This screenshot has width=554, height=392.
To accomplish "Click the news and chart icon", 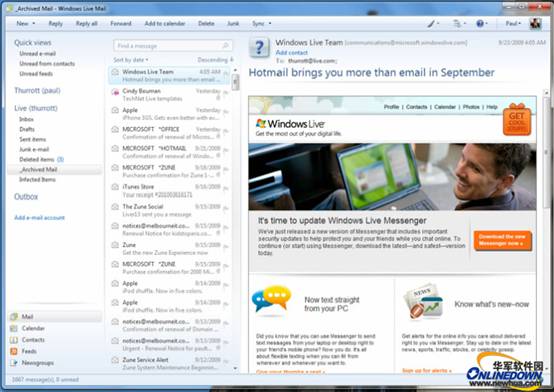I will pyautogui.click(x=423, y=302).
